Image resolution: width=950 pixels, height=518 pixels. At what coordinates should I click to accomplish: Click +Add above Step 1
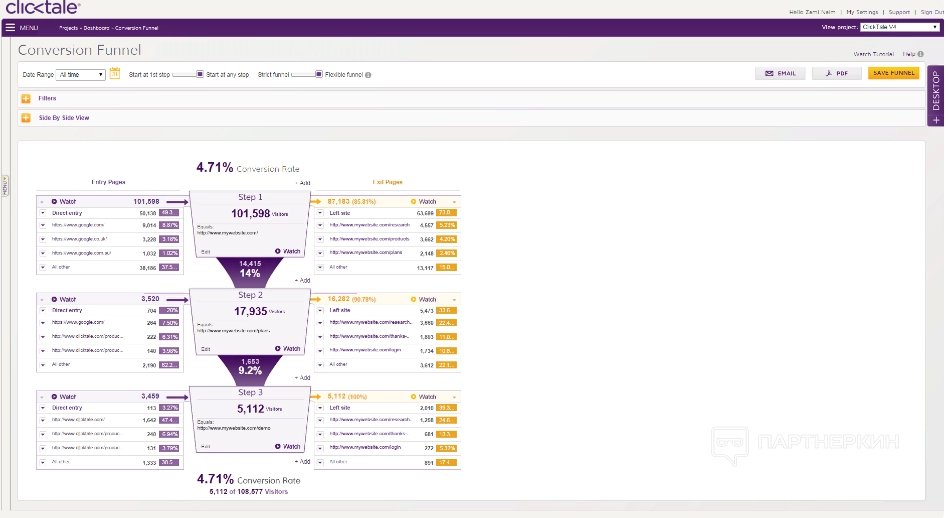click(x=303, y=182)
